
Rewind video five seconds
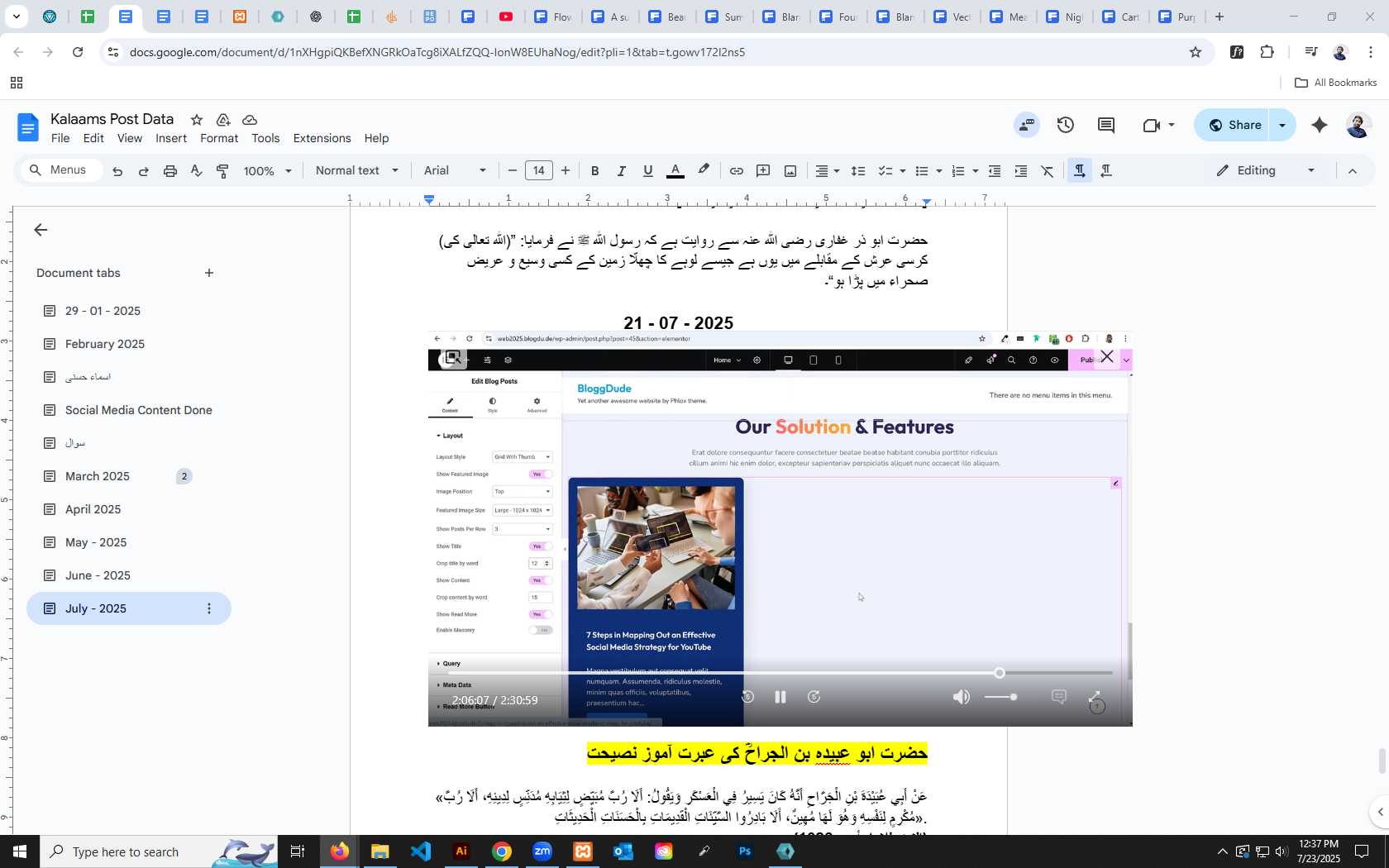tap(747, 697)
